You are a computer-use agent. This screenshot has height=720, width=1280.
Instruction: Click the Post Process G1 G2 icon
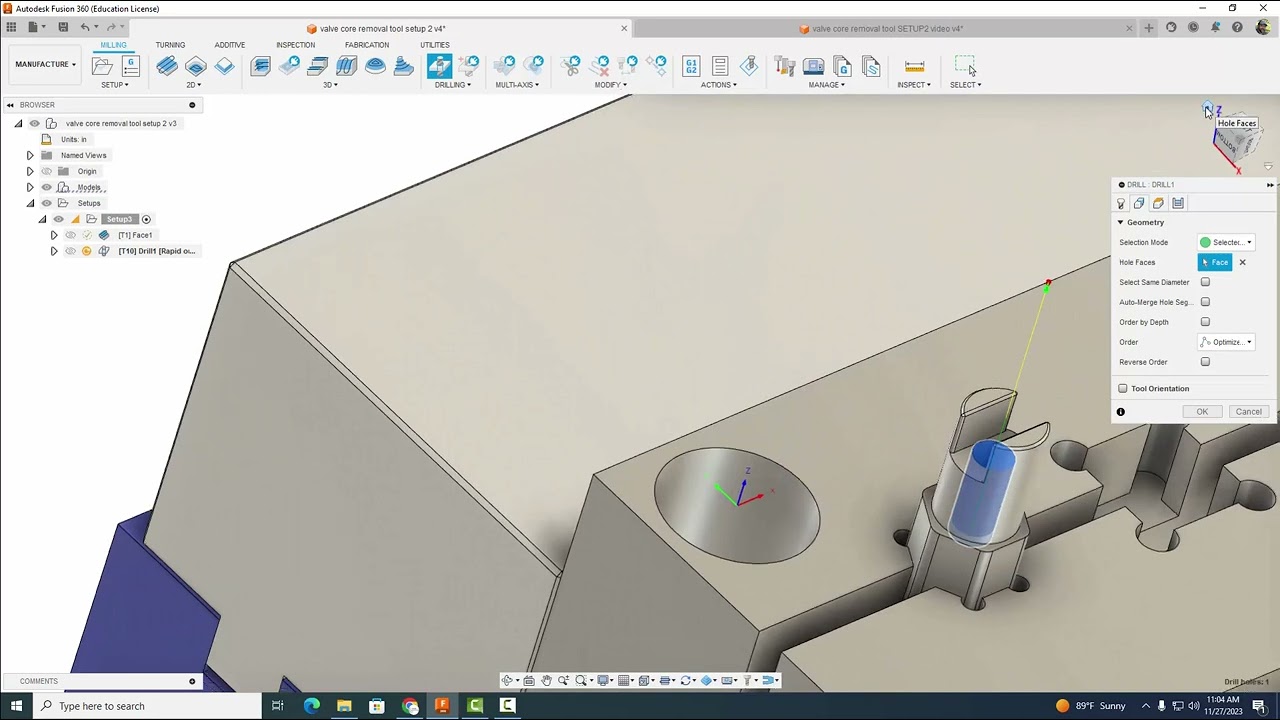[691, 66]
